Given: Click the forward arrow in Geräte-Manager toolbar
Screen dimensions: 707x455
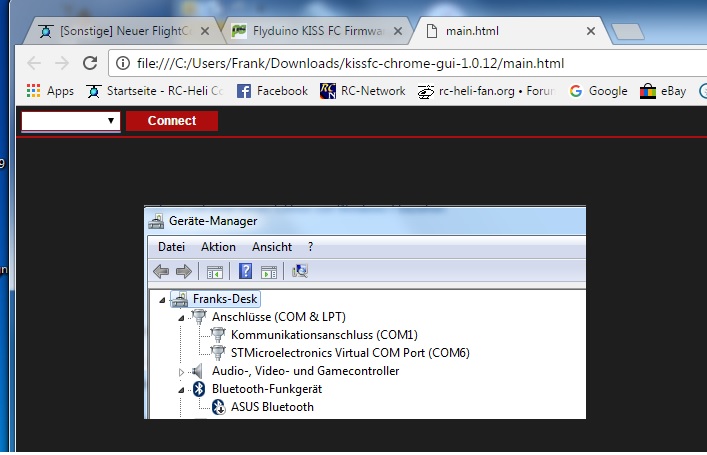Looking at the screenshot, I should tap(183, 271).
